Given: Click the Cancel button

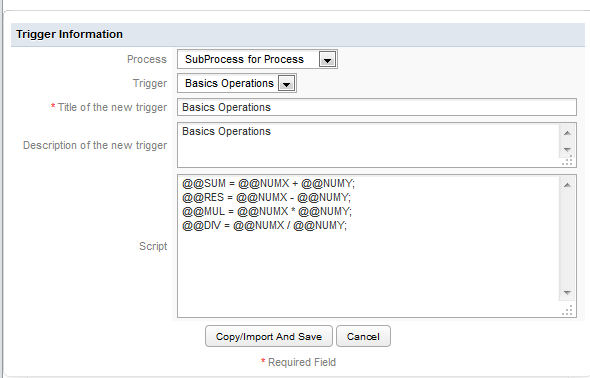Looking at the screenshot, I should click(363, 336).
